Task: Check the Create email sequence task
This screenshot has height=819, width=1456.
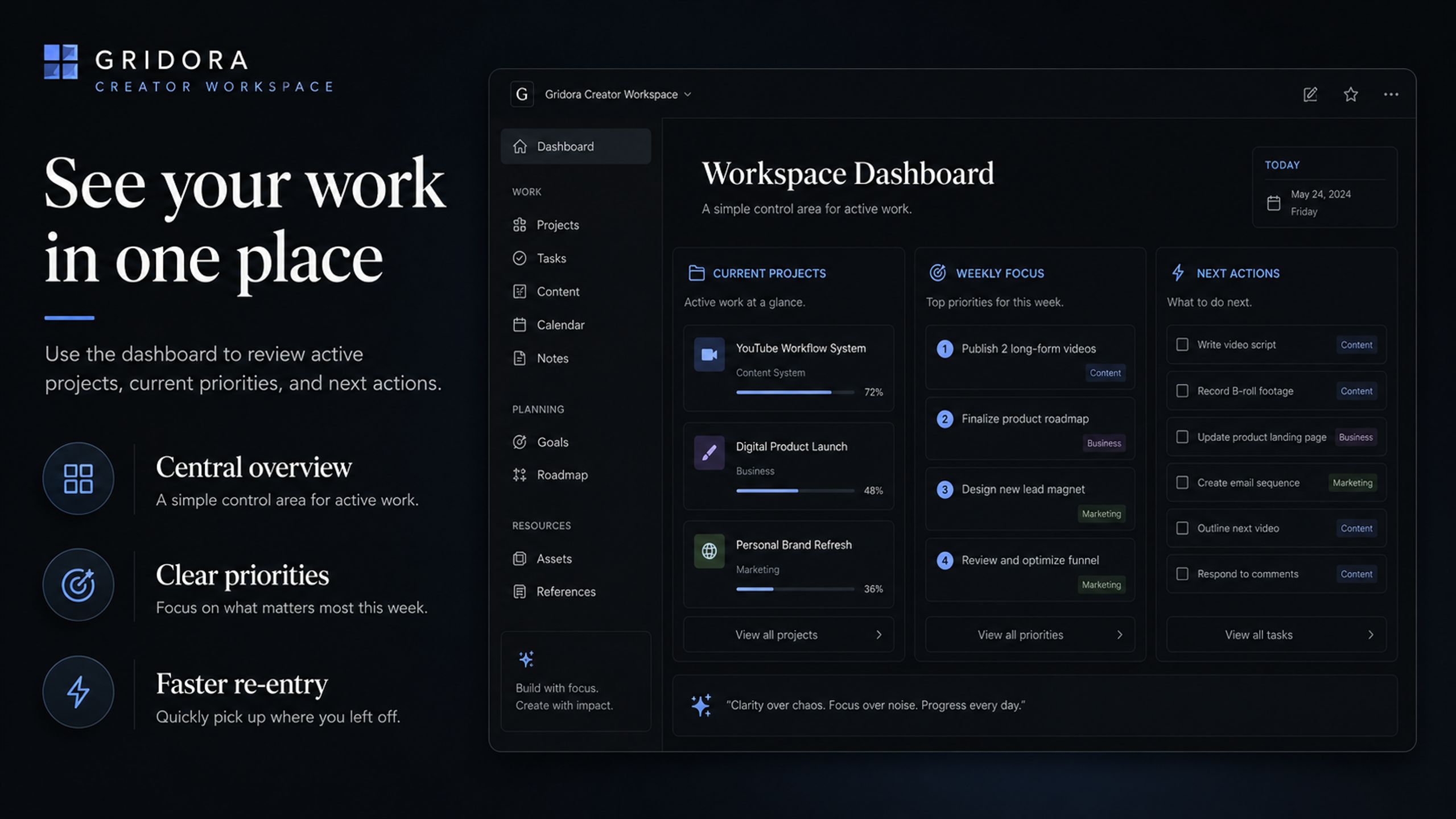Action: pyautogui.click(x=1182, y=482)
